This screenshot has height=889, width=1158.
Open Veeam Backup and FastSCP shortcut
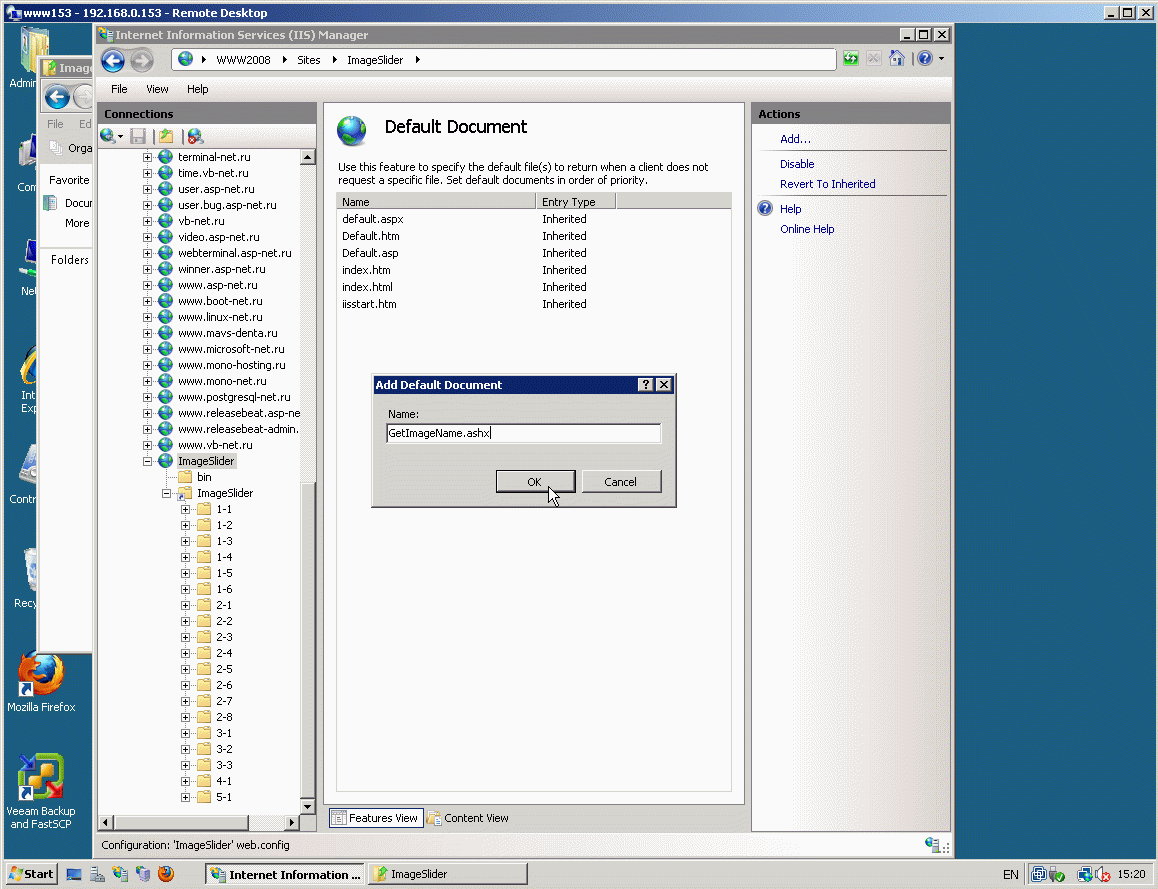point(41,792)
